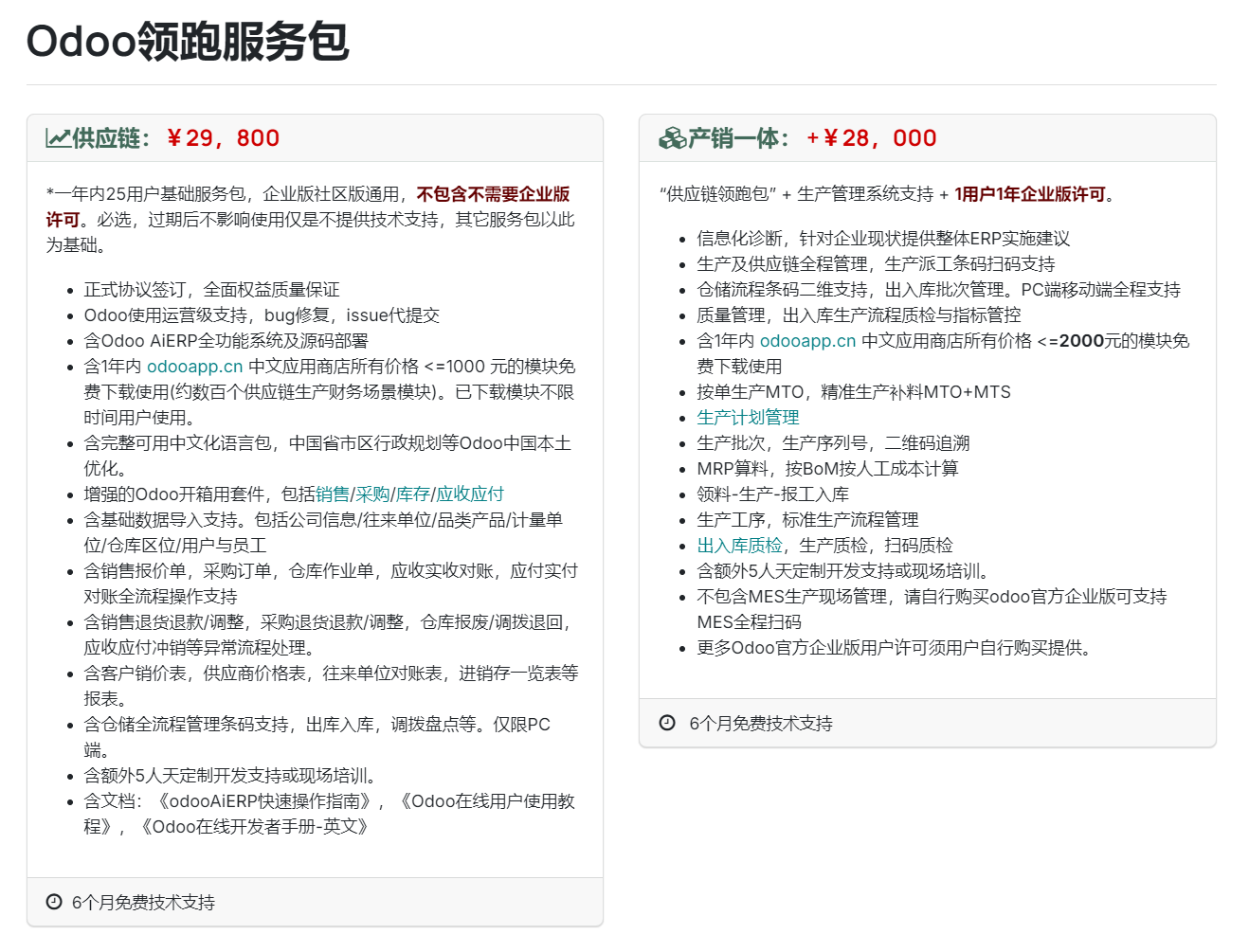Click 含销售报价单，采购订单 list item

pos(331,584)
